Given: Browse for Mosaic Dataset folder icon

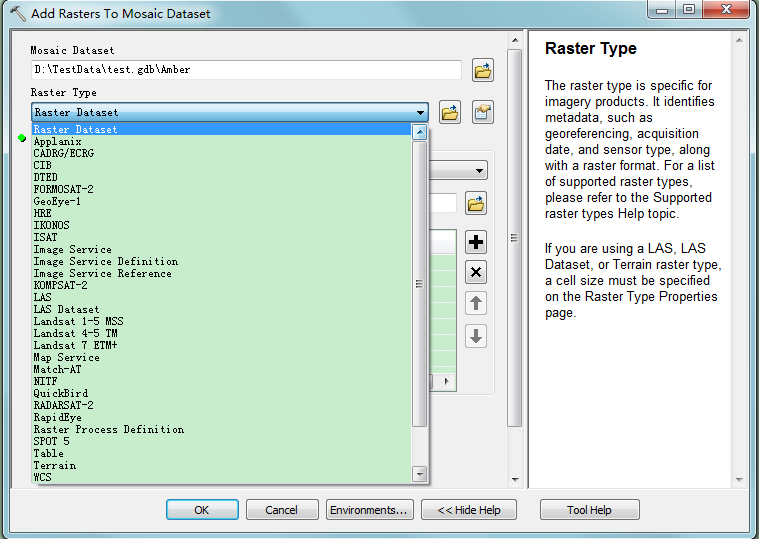Looking at the screenshot, I should 482,71.
